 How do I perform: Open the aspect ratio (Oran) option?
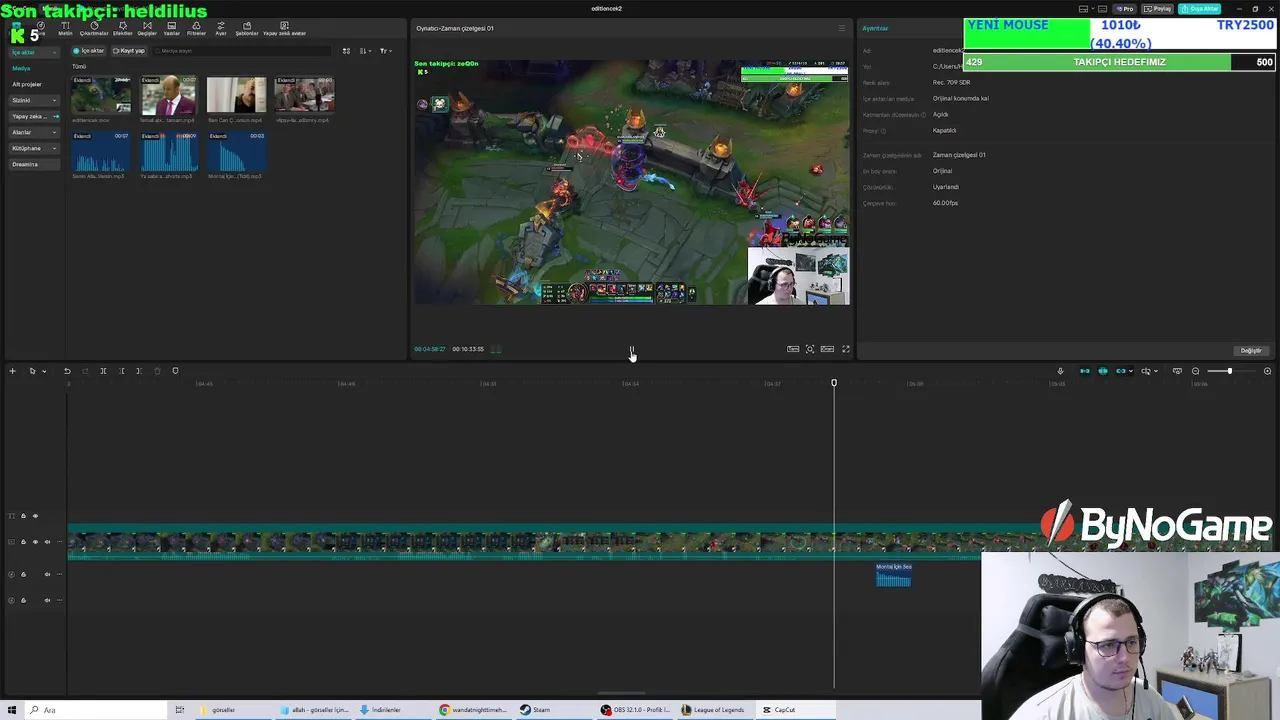click(827, 349)
